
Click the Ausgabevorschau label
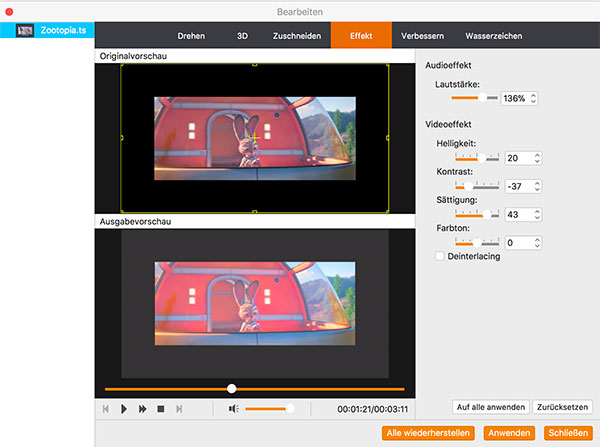click(x=135, y=221)
